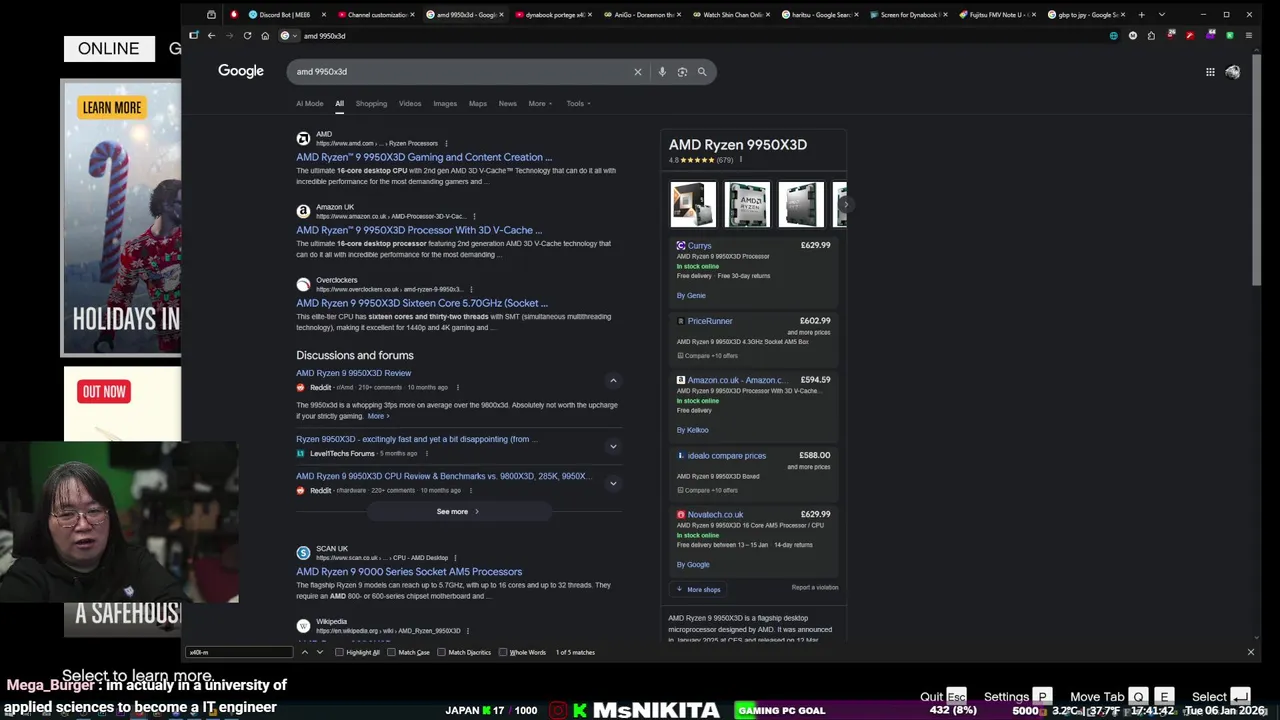The height and width of the screenshot is (720, 1280).
Task: Jump to next find match
Action: tap(320, 652)
